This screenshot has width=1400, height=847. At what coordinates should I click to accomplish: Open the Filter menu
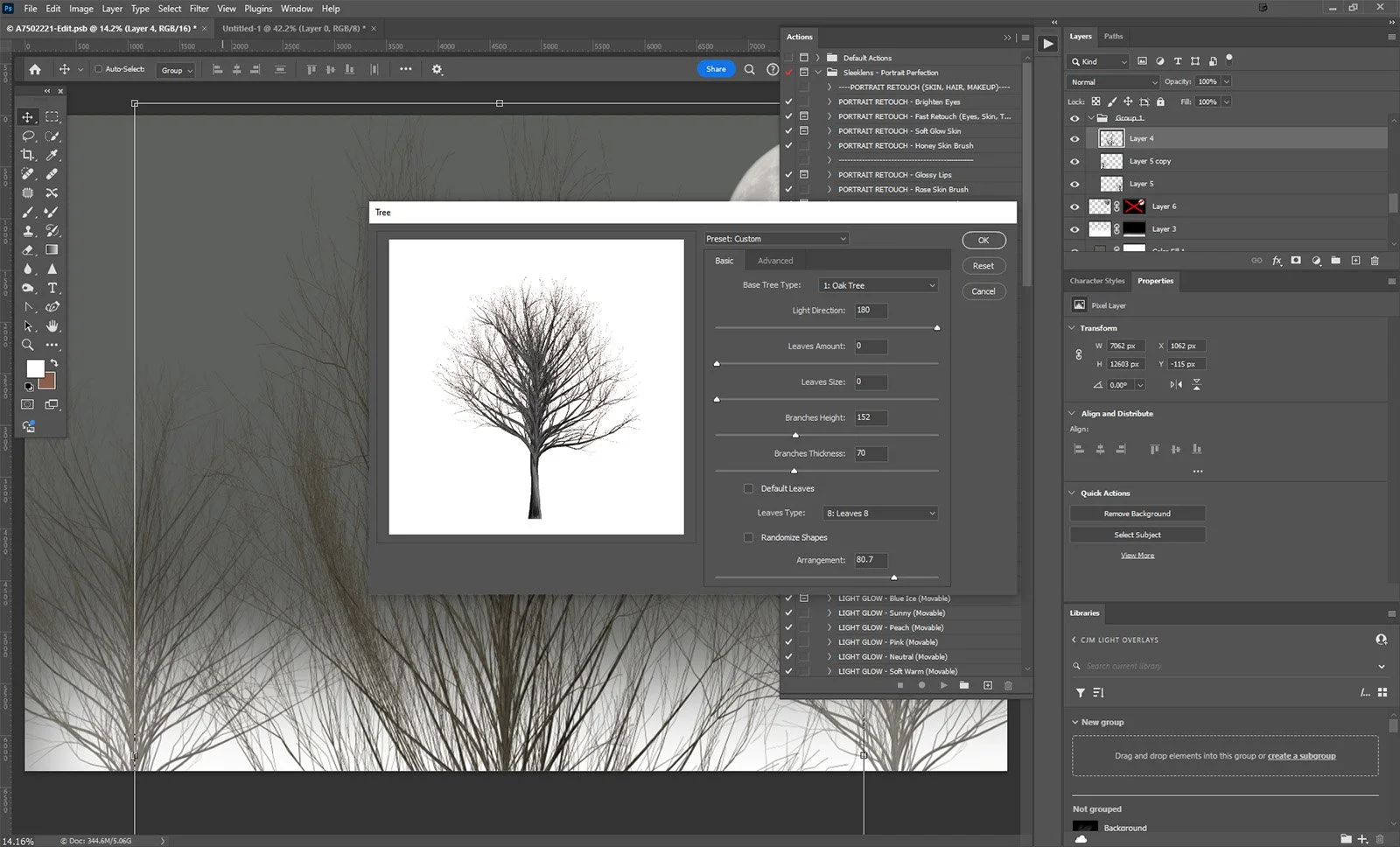(x=199, y=9)
